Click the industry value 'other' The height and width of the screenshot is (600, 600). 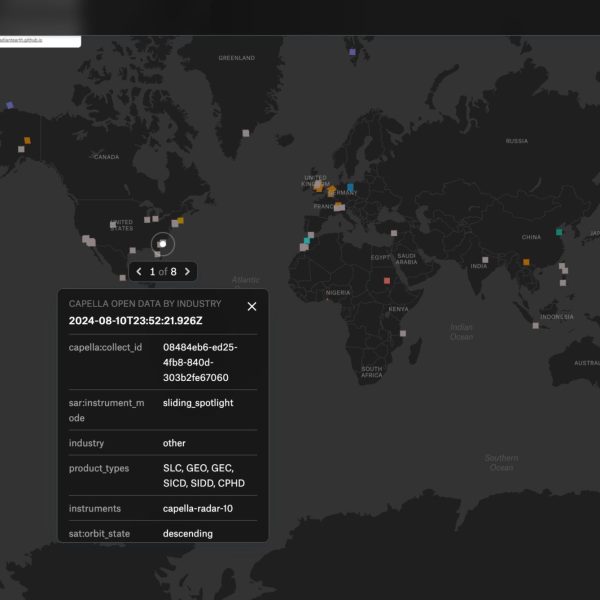[174, 443]
